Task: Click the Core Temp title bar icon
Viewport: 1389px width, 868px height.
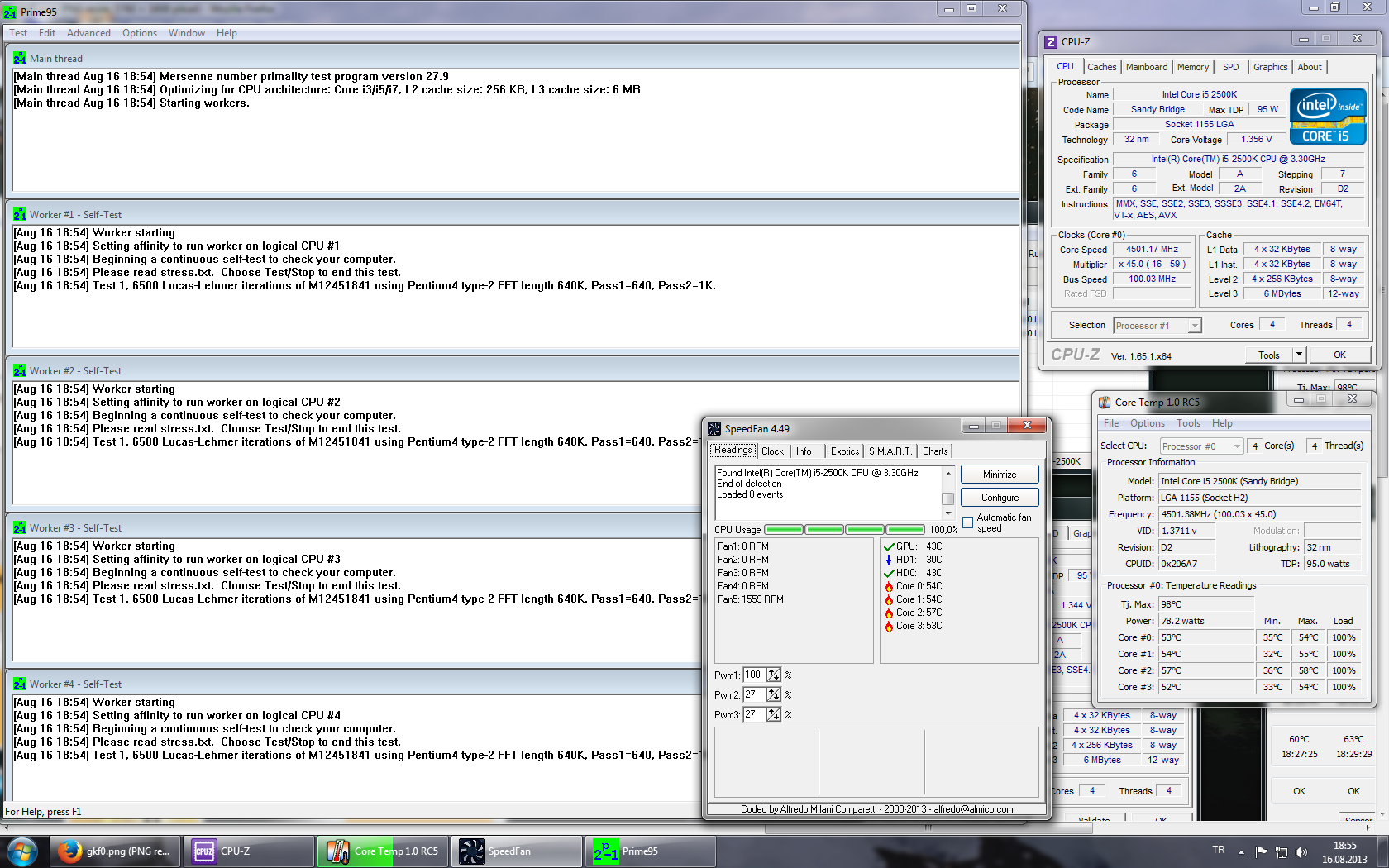Action: [x=1105, y=403]
